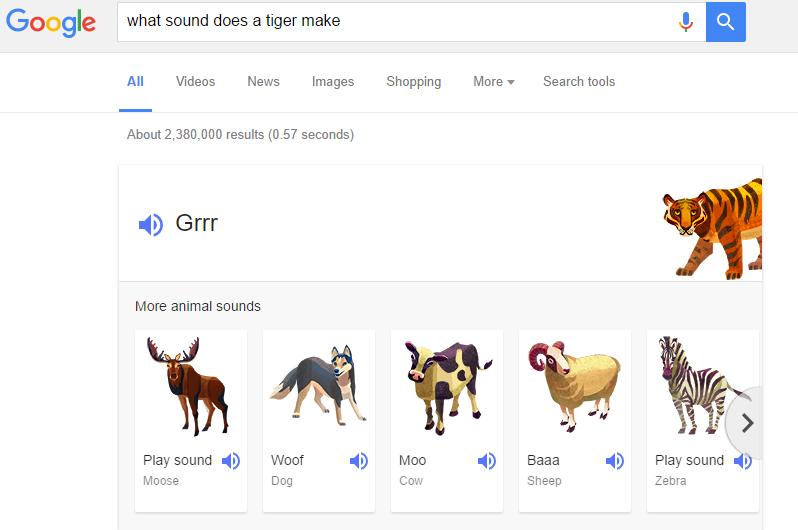This screenshot has height=530, width=798.
Task: Show next animal sounds with arrow
Action: click(x=747, y=423)
